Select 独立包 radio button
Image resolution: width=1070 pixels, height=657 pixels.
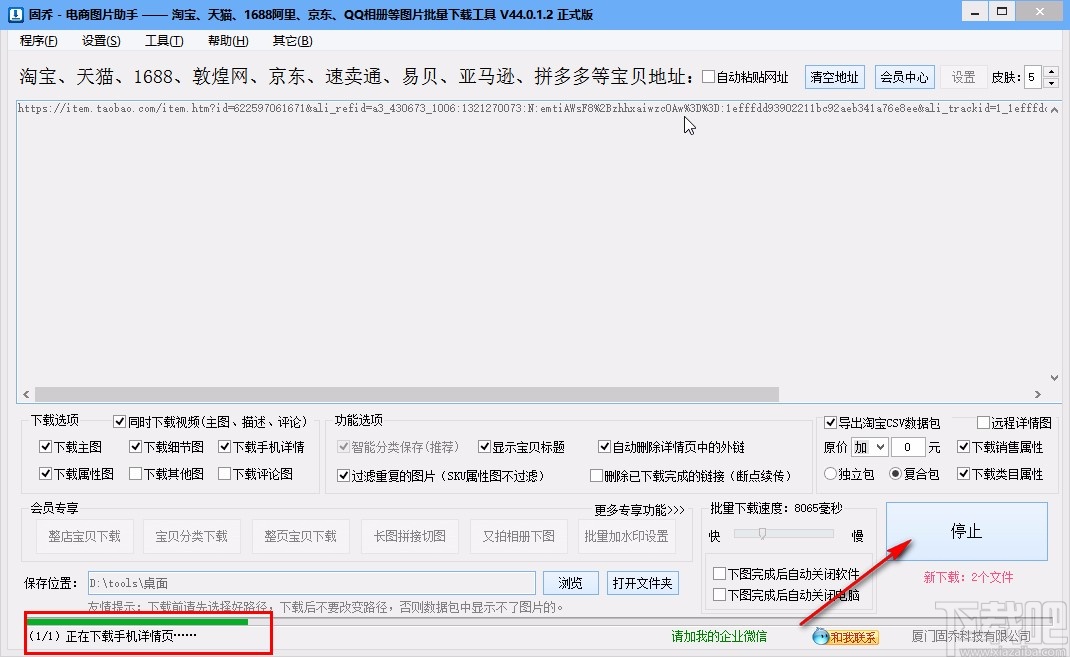click(830, 473)
